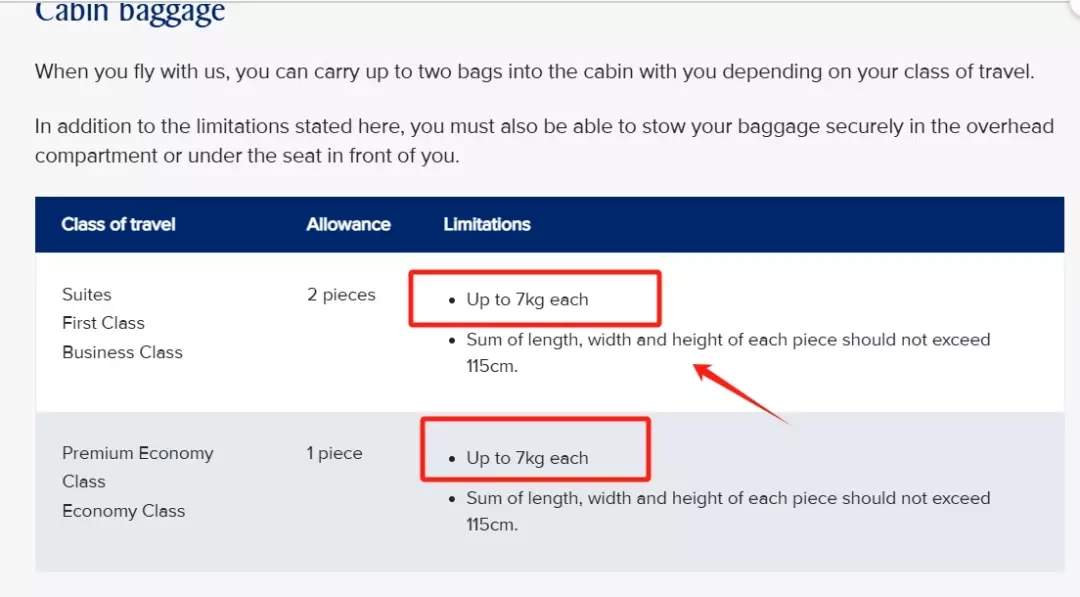Click the 1 piece allowance cell

pos(335,453)
